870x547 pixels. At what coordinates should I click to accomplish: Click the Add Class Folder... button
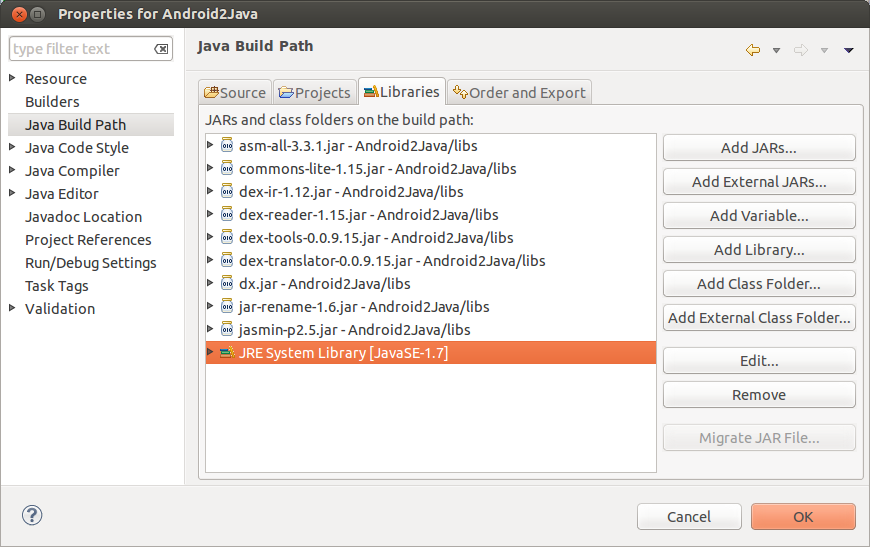(759, 284)
